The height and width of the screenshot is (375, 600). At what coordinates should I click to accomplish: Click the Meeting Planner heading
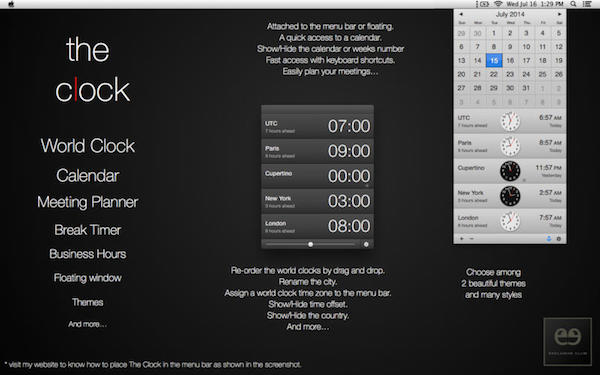[x=88, y=202]
